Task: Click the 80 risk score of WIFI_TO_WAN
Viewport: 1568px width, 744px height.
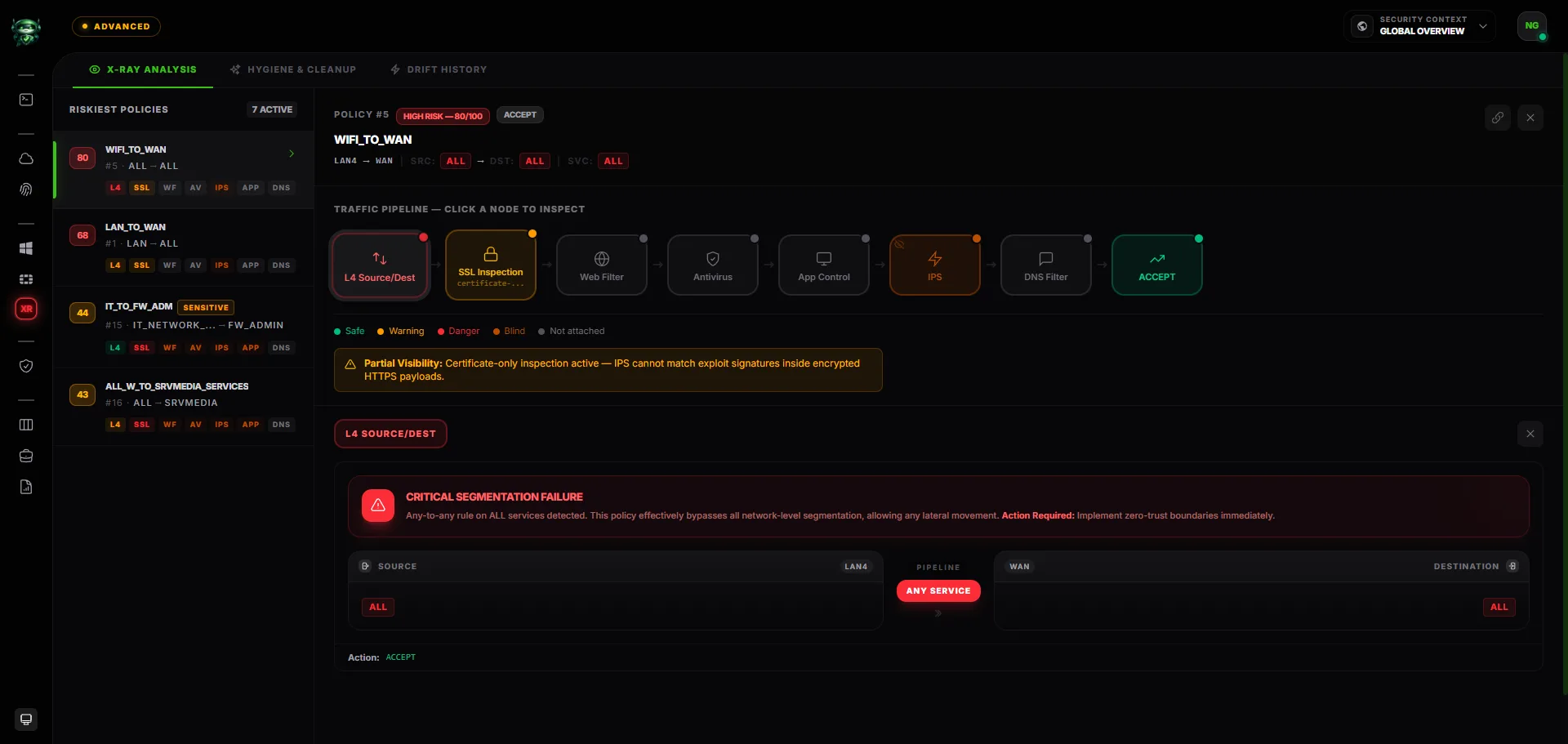Action: coord(82,158)
